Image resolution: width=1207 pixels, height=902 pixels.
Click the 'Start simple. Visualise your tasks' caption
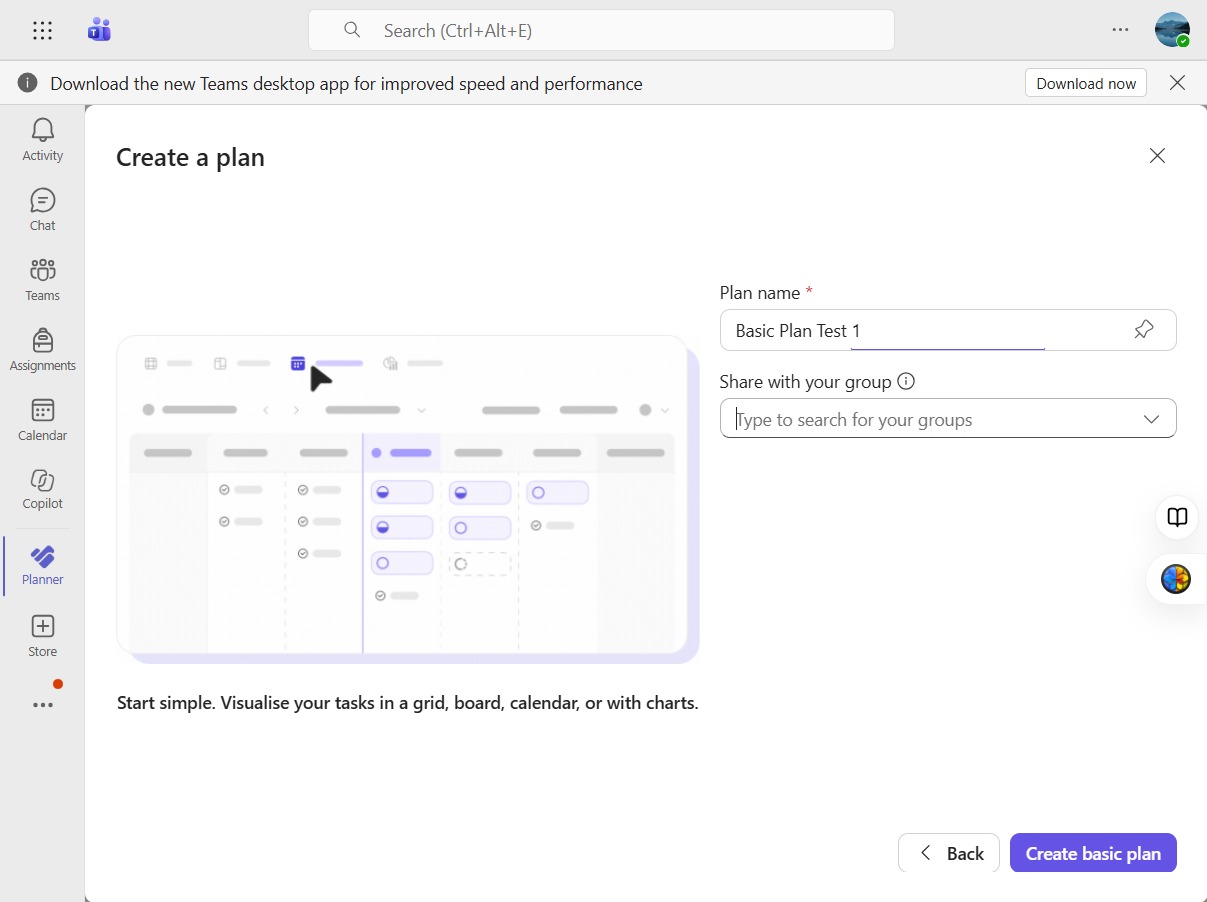point(408,703)
